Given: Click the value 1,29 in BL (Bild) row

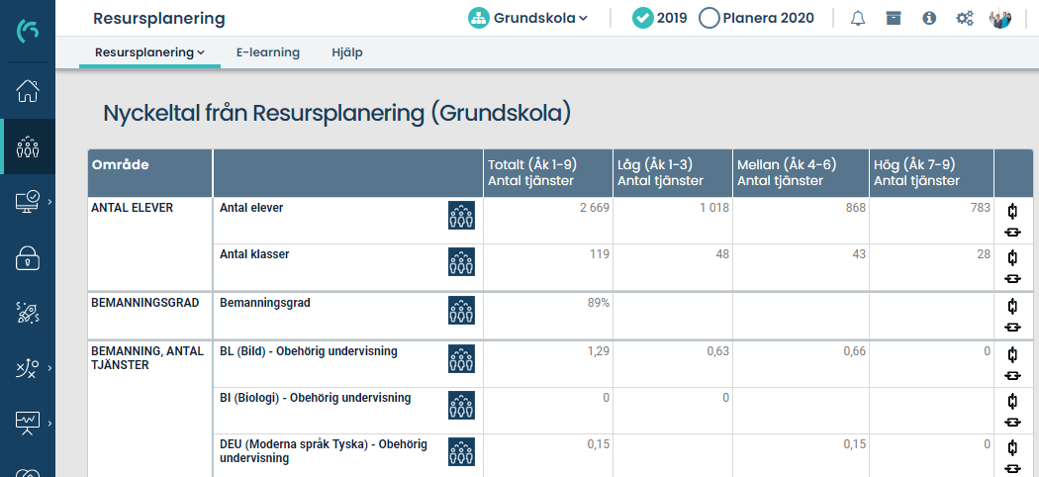Looking at the screenshot, I should pyautogui.click(x=598, y=351).
